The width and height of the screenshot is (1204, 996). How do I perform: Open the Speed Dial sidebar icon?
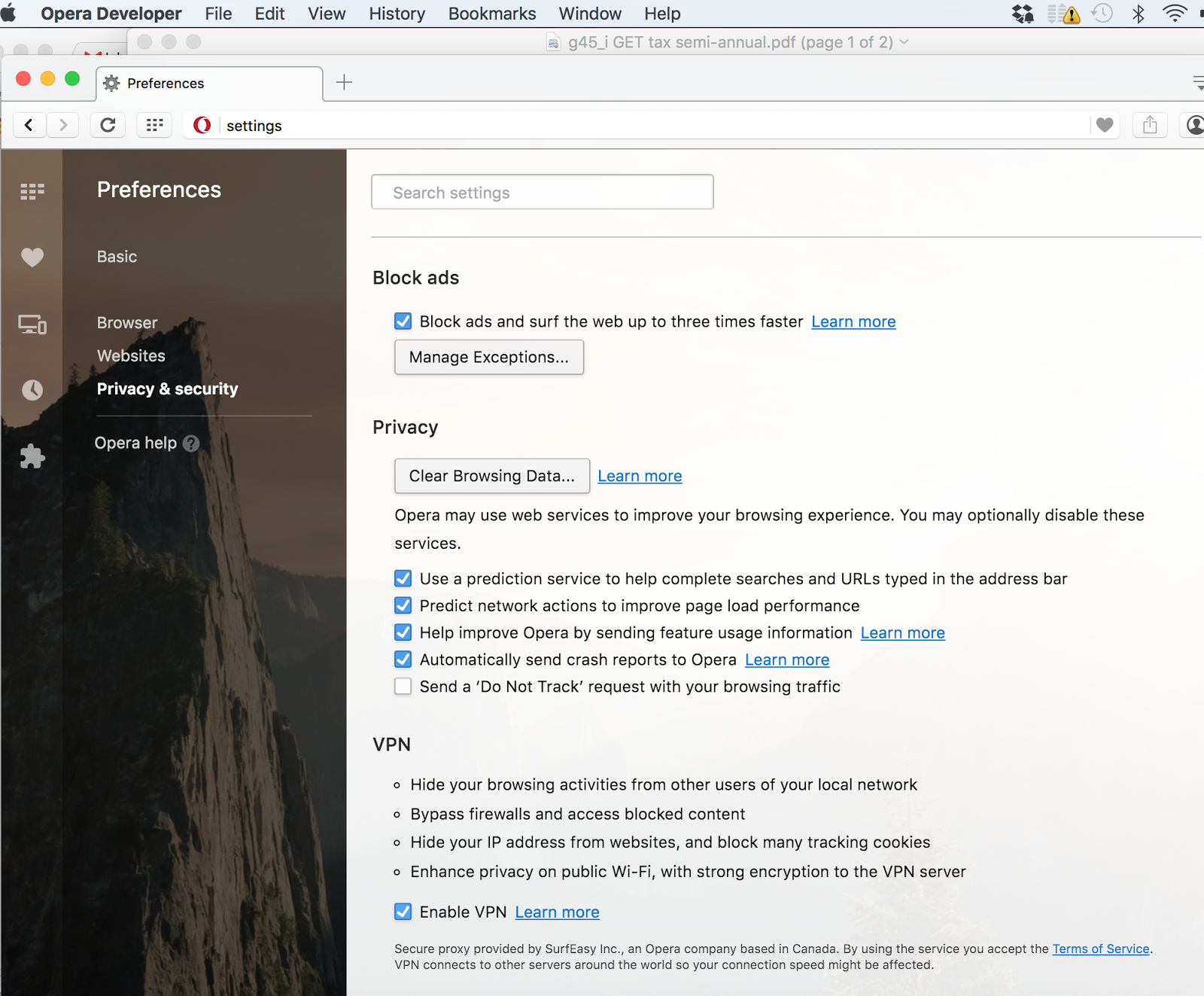coord(32,191)
